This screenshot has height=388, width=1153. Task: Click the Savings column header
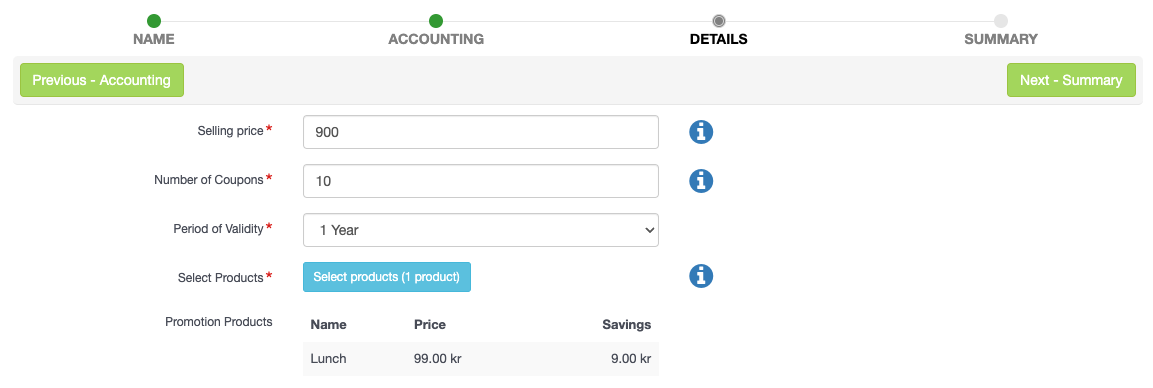coord(627,325)
